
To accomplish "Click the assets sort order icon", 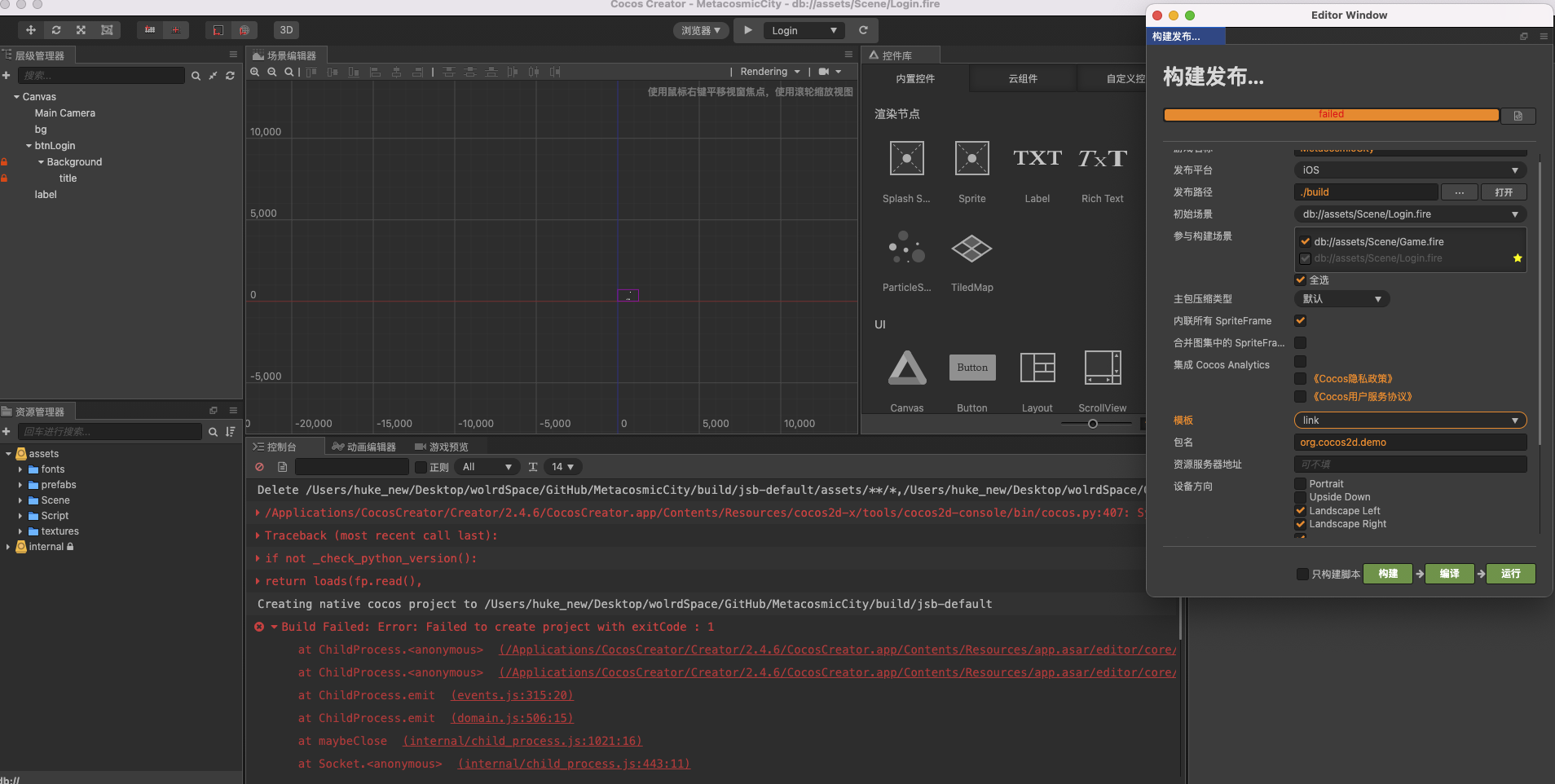I will pyautogui.click(x=231, y=431).
